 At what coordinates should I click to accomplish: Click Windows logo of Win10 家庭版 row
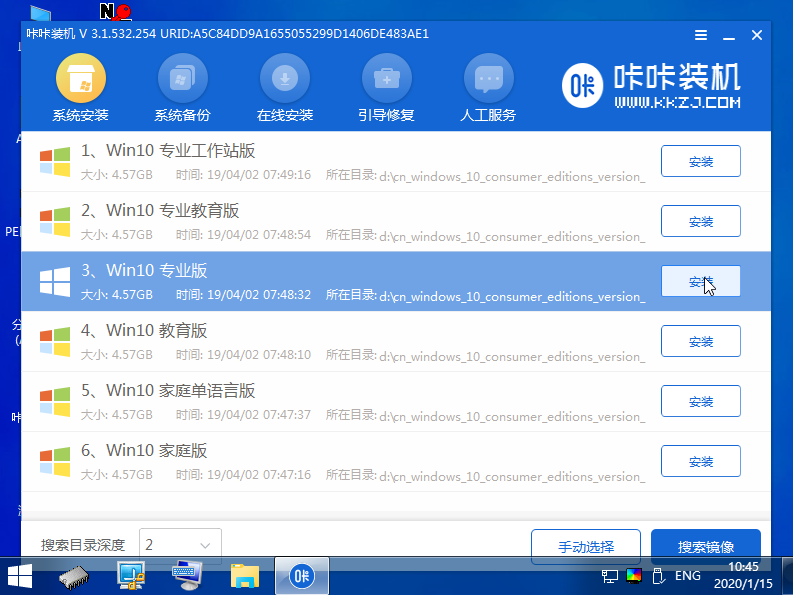click(55, 461)
